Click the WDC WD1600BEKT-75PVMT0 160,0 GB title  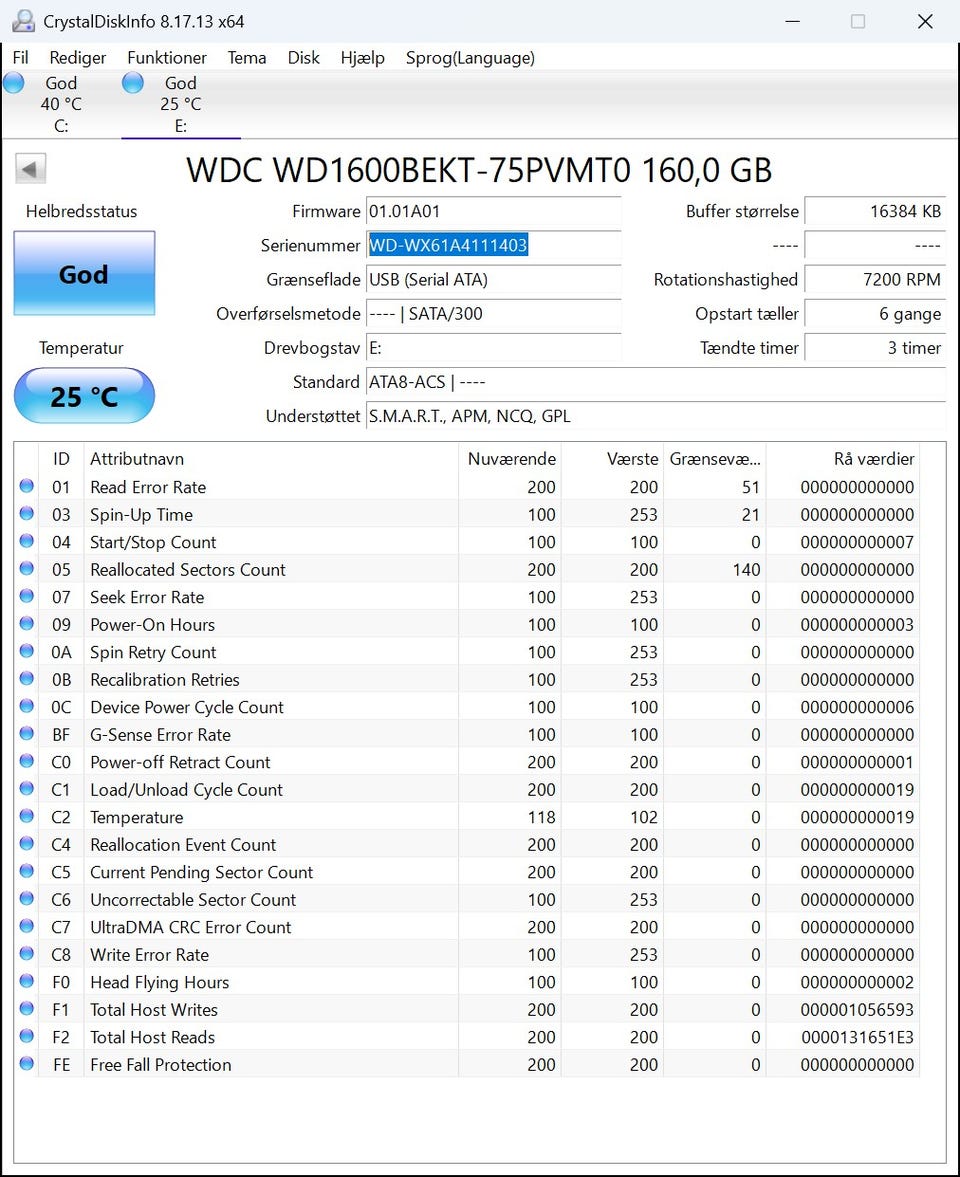point(479,170)
